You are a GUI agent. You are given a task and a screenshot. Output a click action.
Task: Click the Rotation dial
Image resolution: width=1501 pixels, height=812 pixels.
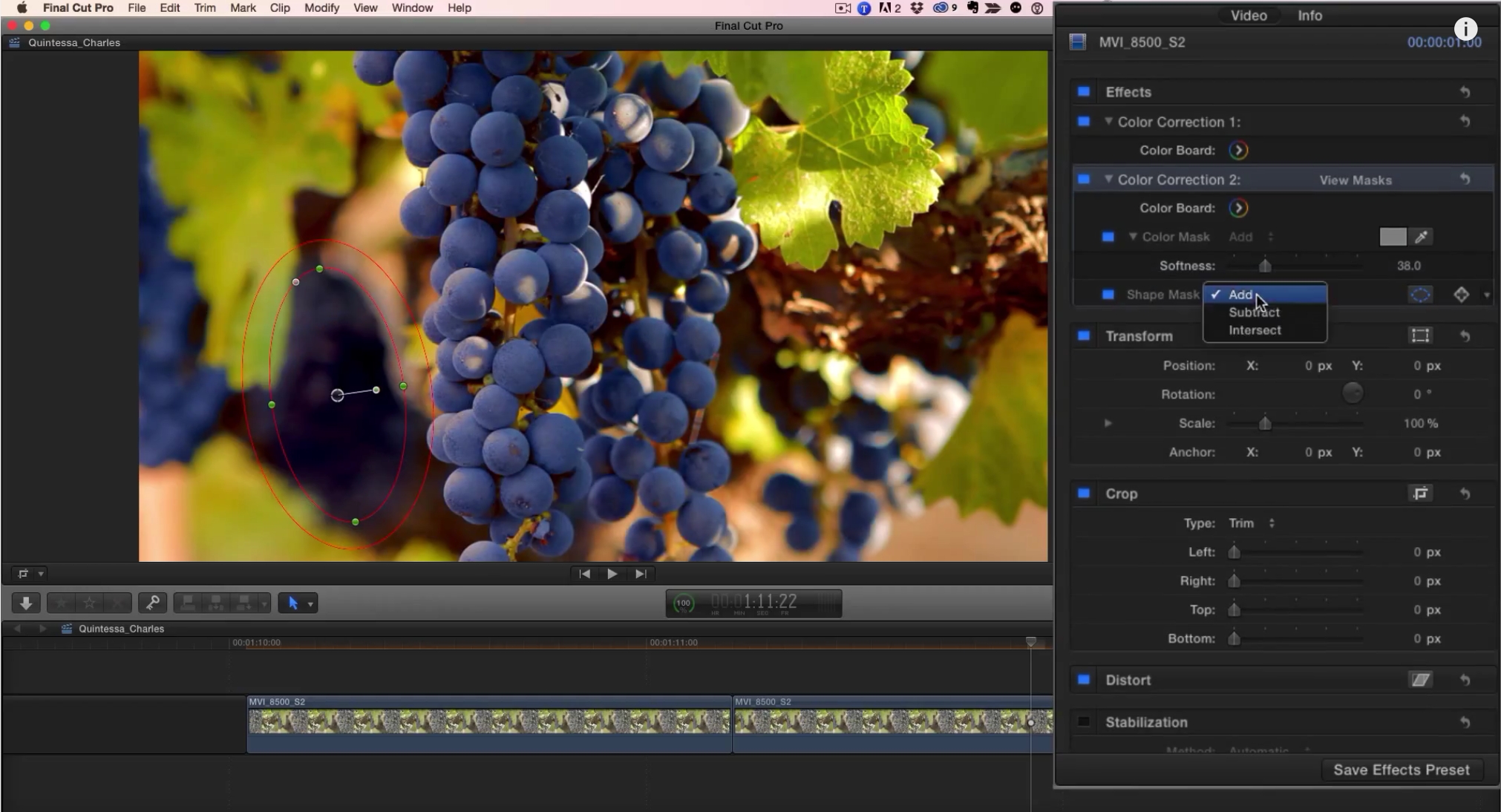point(1353,393)
